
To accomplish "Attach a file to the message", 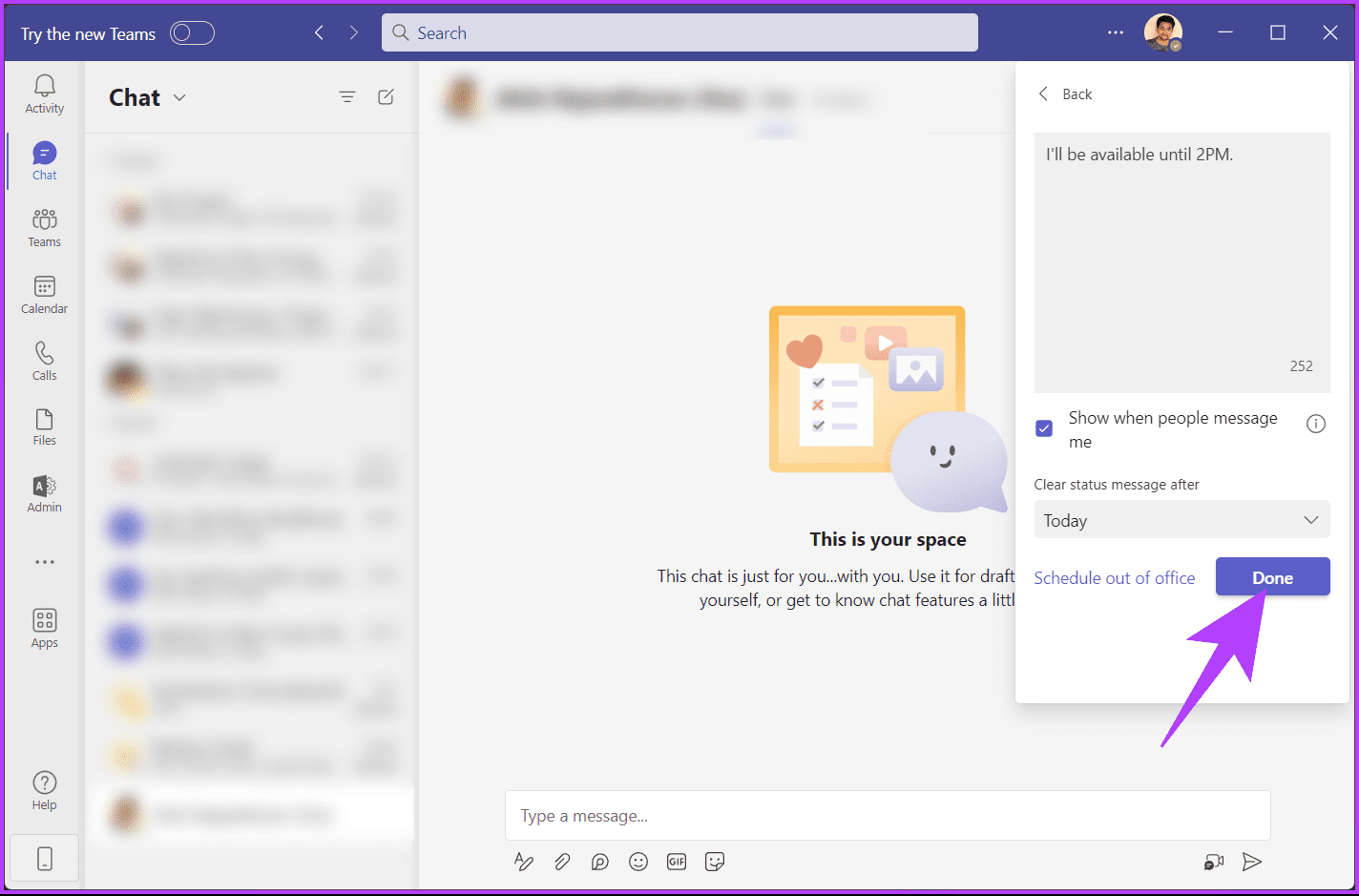I will (x=562, y=862).
